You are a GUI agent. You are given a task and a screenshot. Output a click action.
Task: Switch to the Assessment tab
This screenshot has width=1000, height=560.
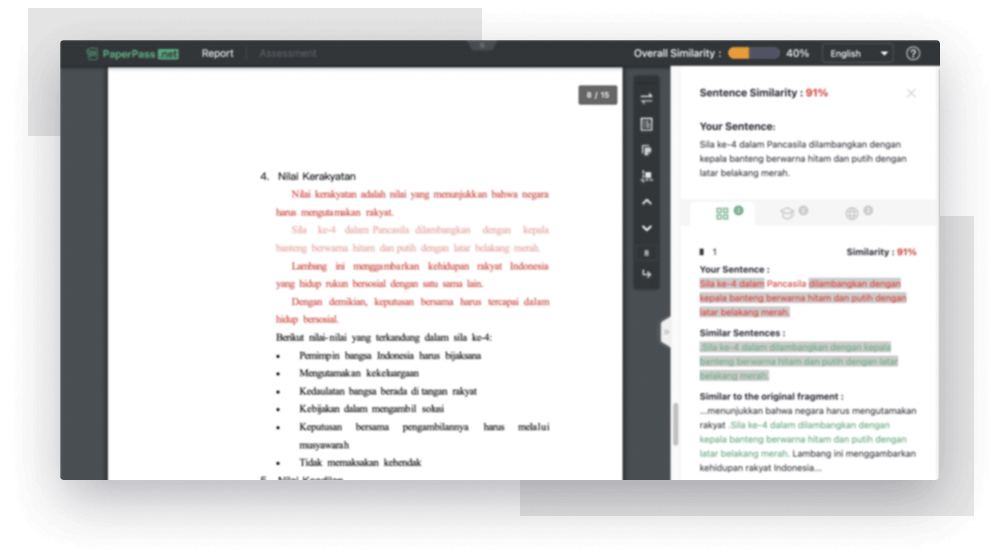click(x=288, y=54)
